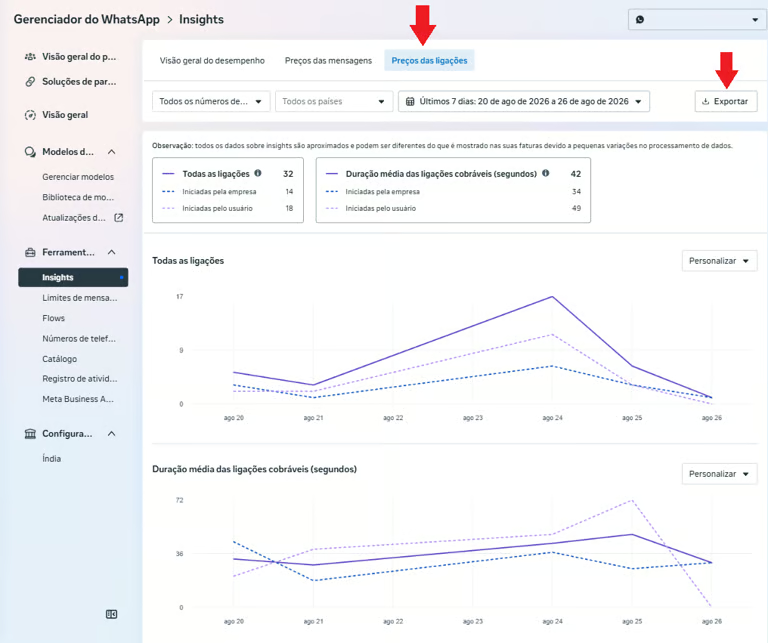Click the link icon beside Soluções de par...
Image resolution: width=768 pixels, height=643 pixels.
30,81
